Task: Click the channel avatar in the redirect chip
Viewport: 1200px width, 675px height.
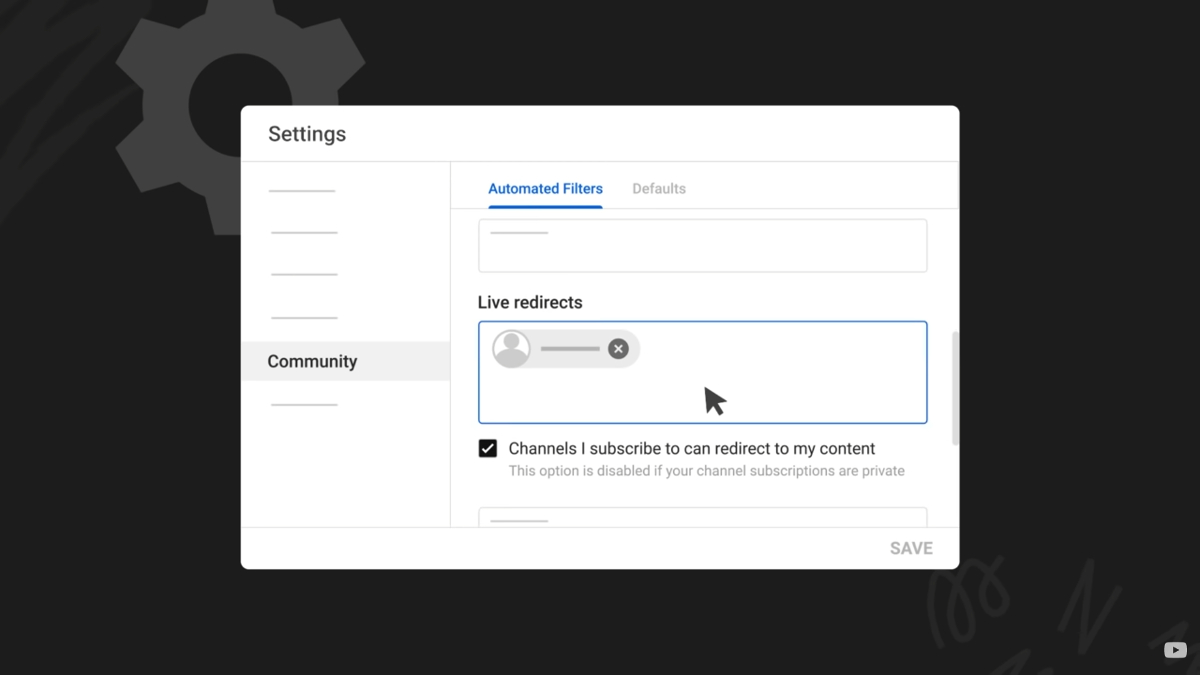Action: pos(512,349)
